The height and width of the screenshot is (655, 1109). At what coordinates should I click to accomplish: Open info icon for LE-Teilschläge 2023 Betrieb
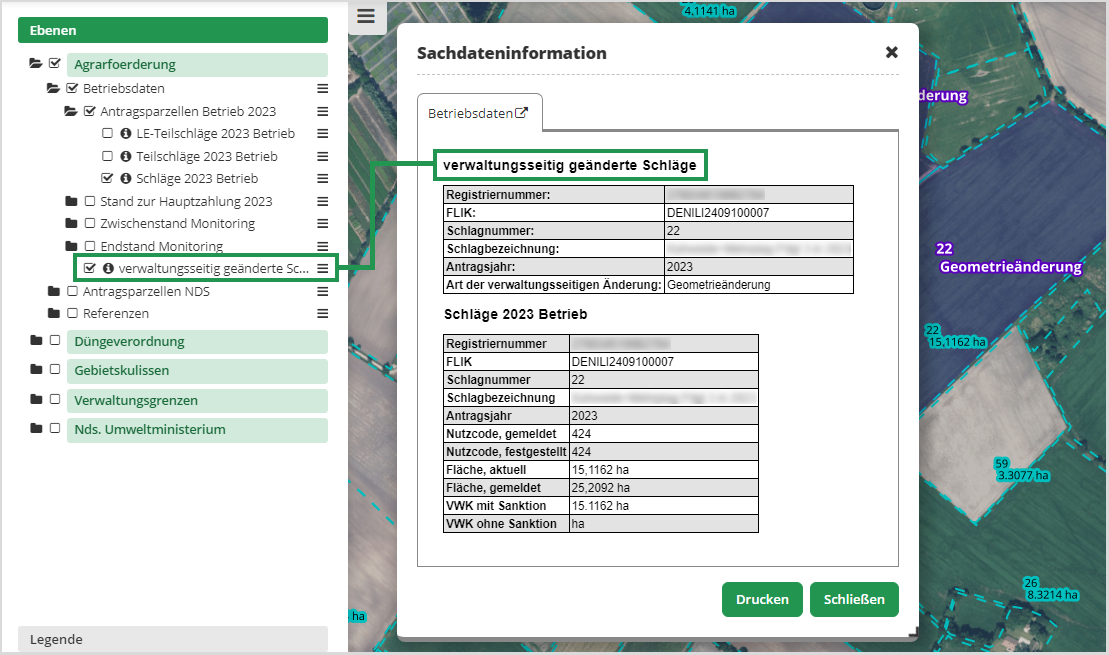click(x=125, y=134)
